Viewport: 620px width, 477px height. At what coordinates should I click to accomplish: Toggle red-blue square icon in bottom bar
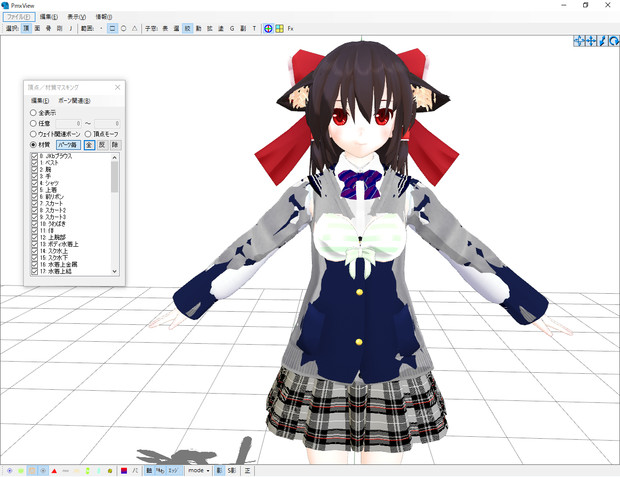(x=124, y=471)
